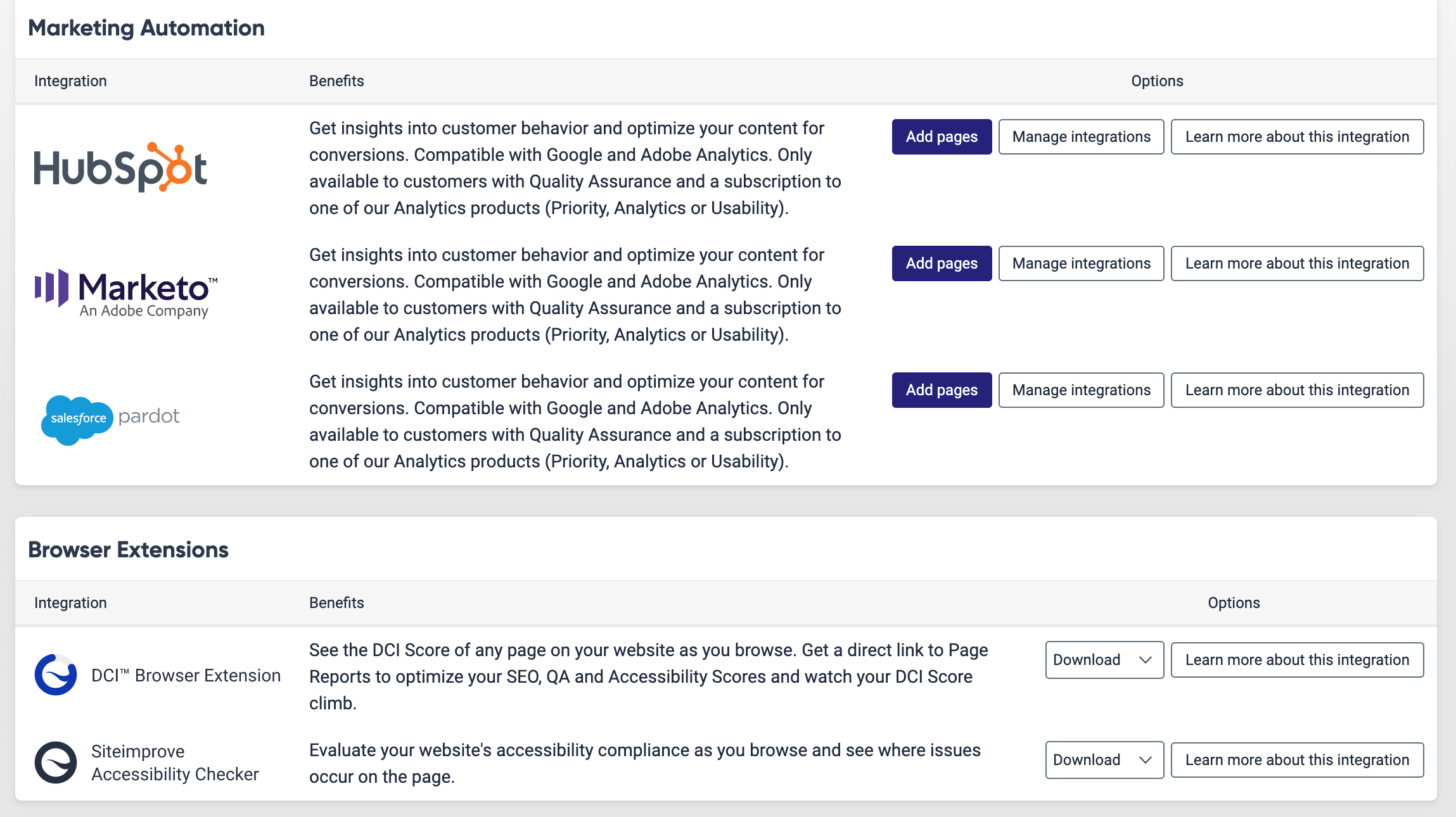This screenshot has height=817, width=1456.
Task: Manage integrations for Pardot
Action: [x=1081, y=390]
